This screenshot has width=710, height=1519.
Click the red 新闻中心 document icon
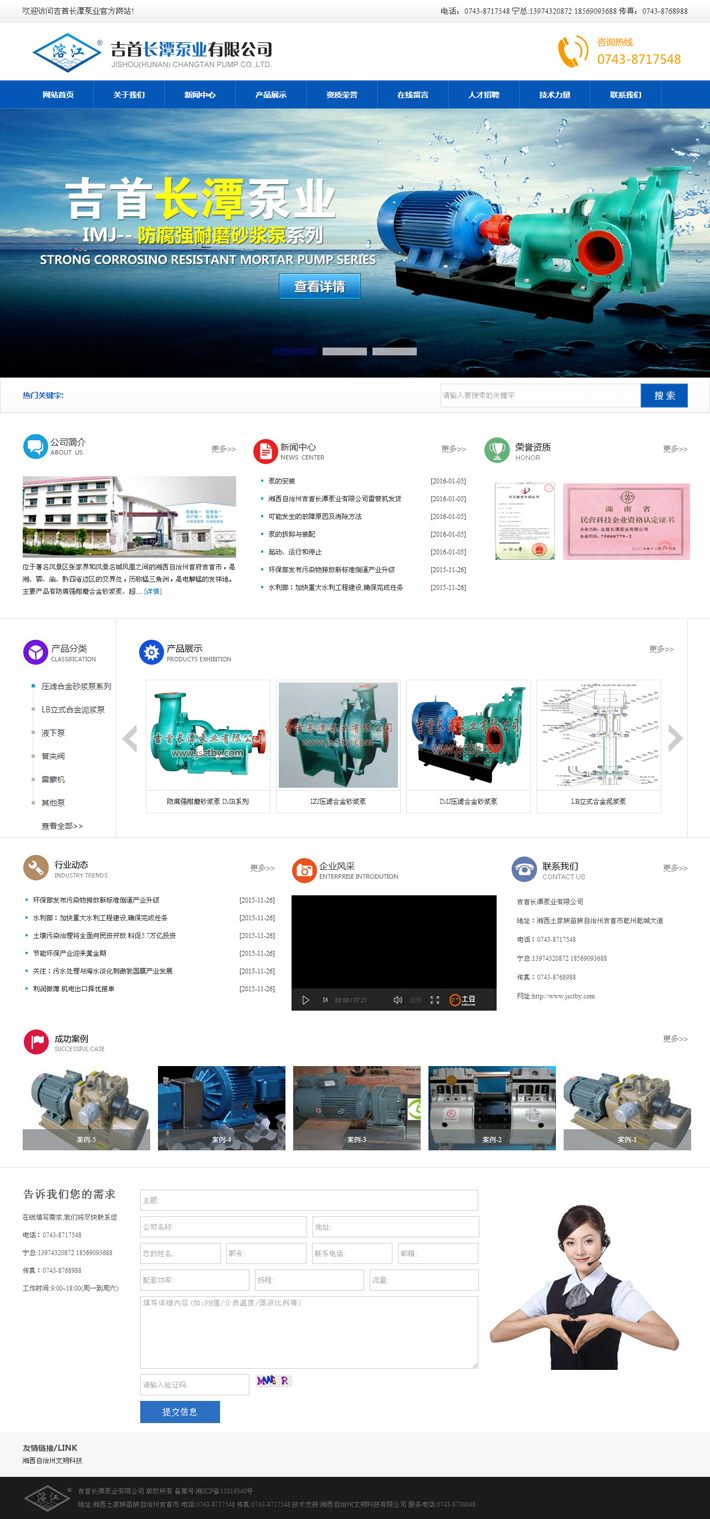tap(265, 451)
